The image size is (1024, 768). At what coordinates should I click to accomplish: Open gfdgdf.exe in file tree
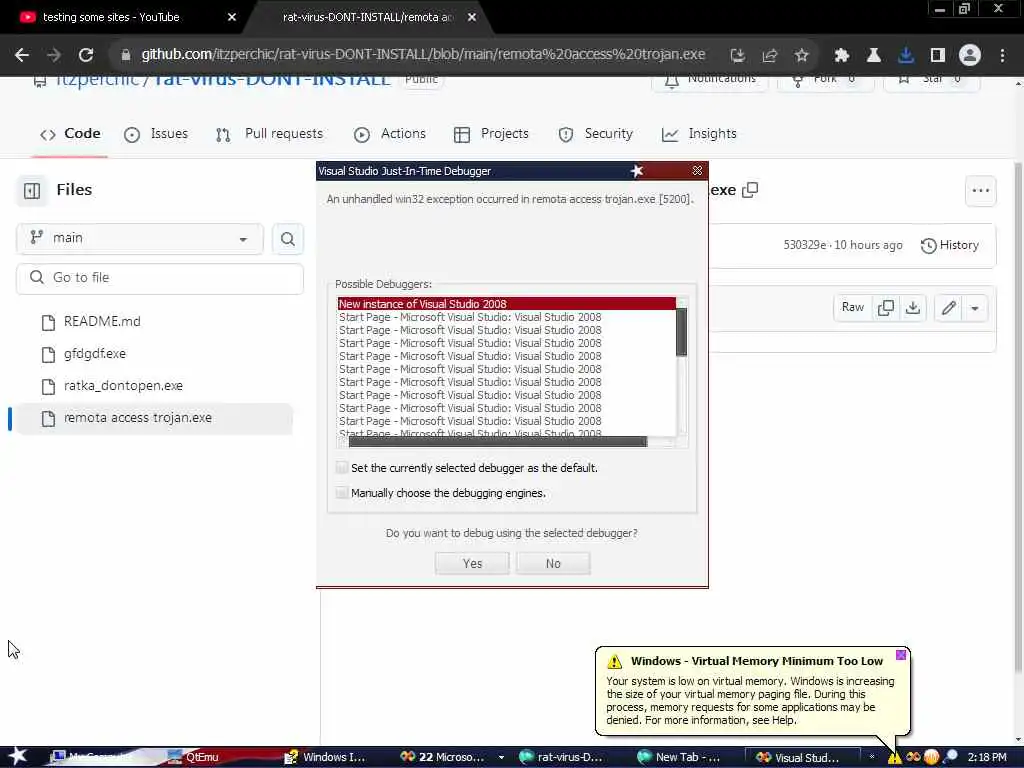[95, 354]
